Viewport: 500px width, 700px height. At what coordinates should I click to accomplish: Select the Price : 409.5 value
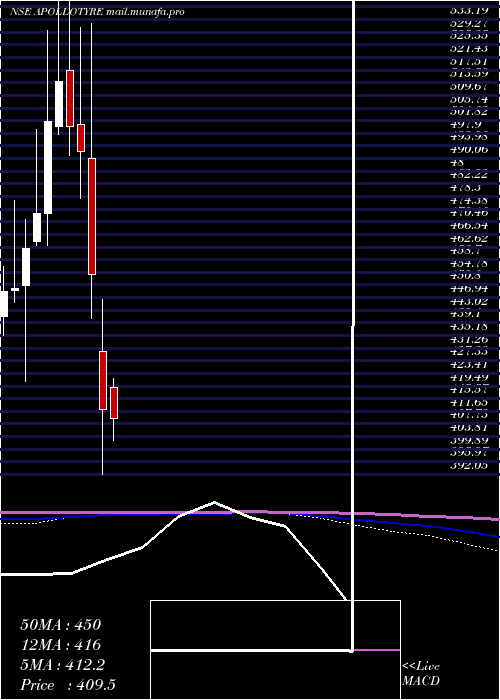coord(68,684)
